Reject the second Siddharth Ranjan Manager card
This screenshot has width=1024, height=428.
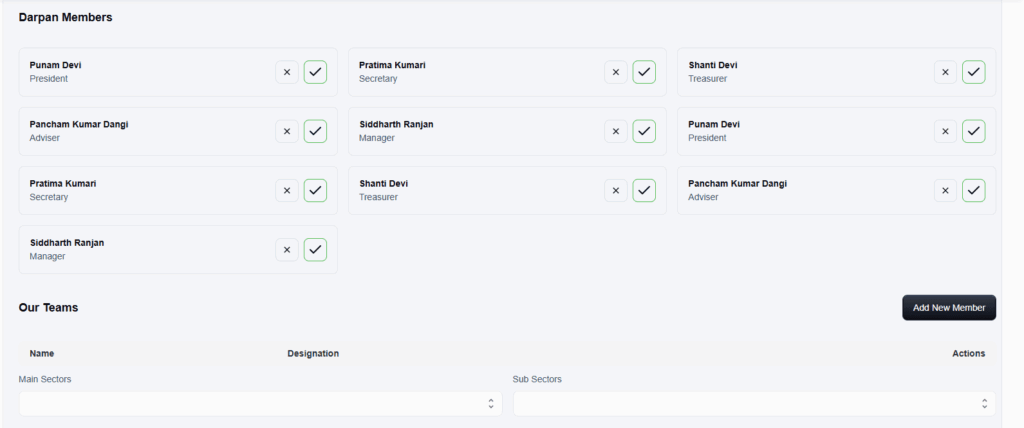tap(287, 250)
